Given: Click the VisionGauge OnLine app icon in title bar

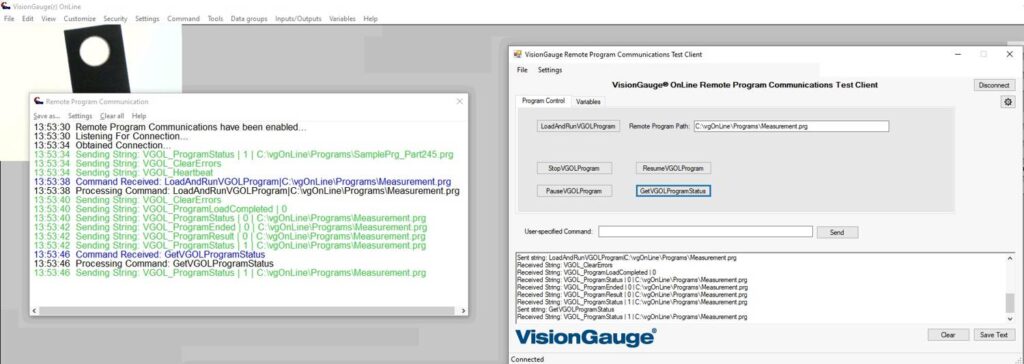Looking at the screenshot, I should click(7, 7).
